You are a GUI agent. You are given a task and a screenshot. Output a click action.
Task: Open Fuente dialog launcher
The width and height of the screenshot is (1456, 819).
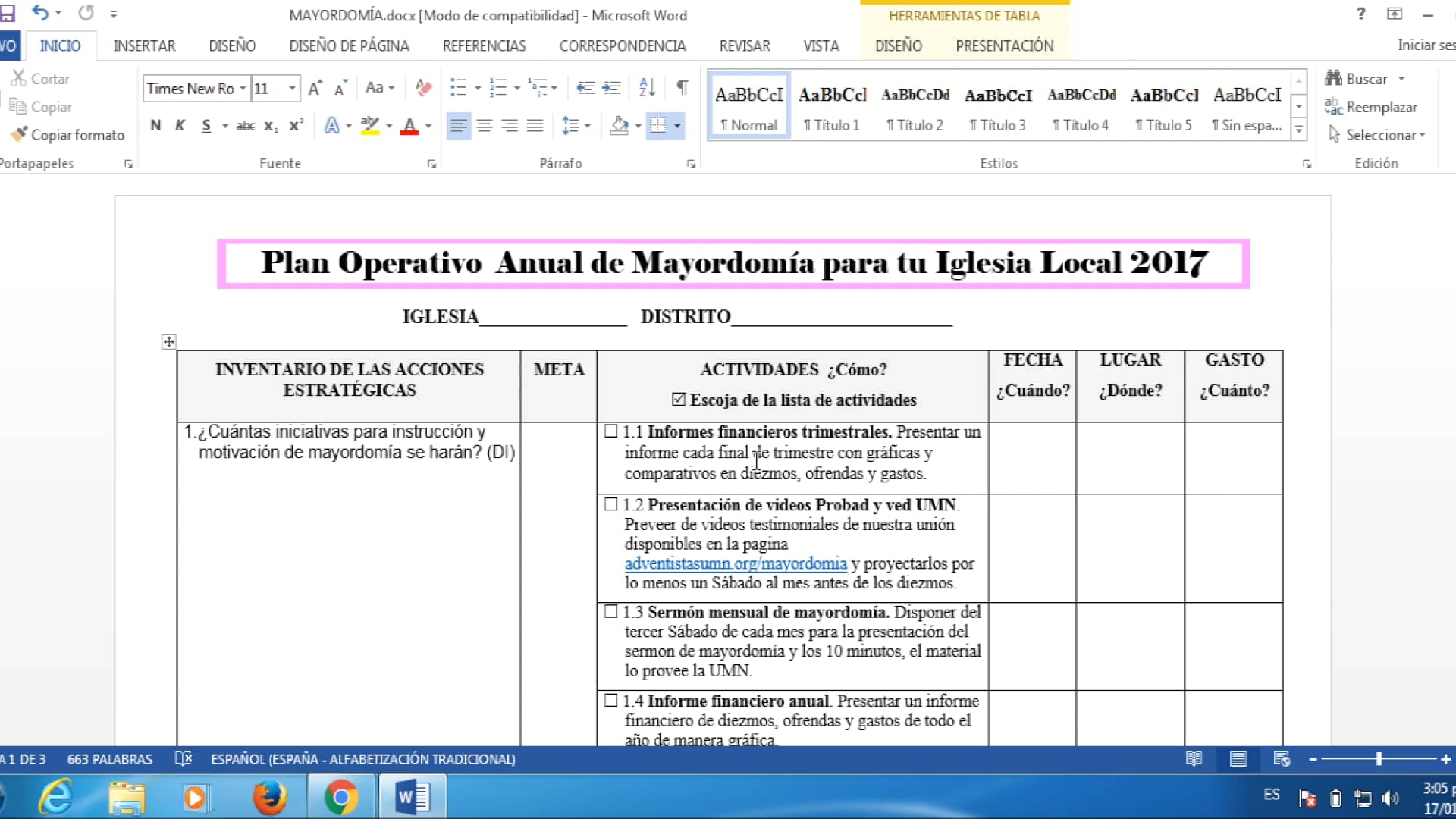(431, 164)
